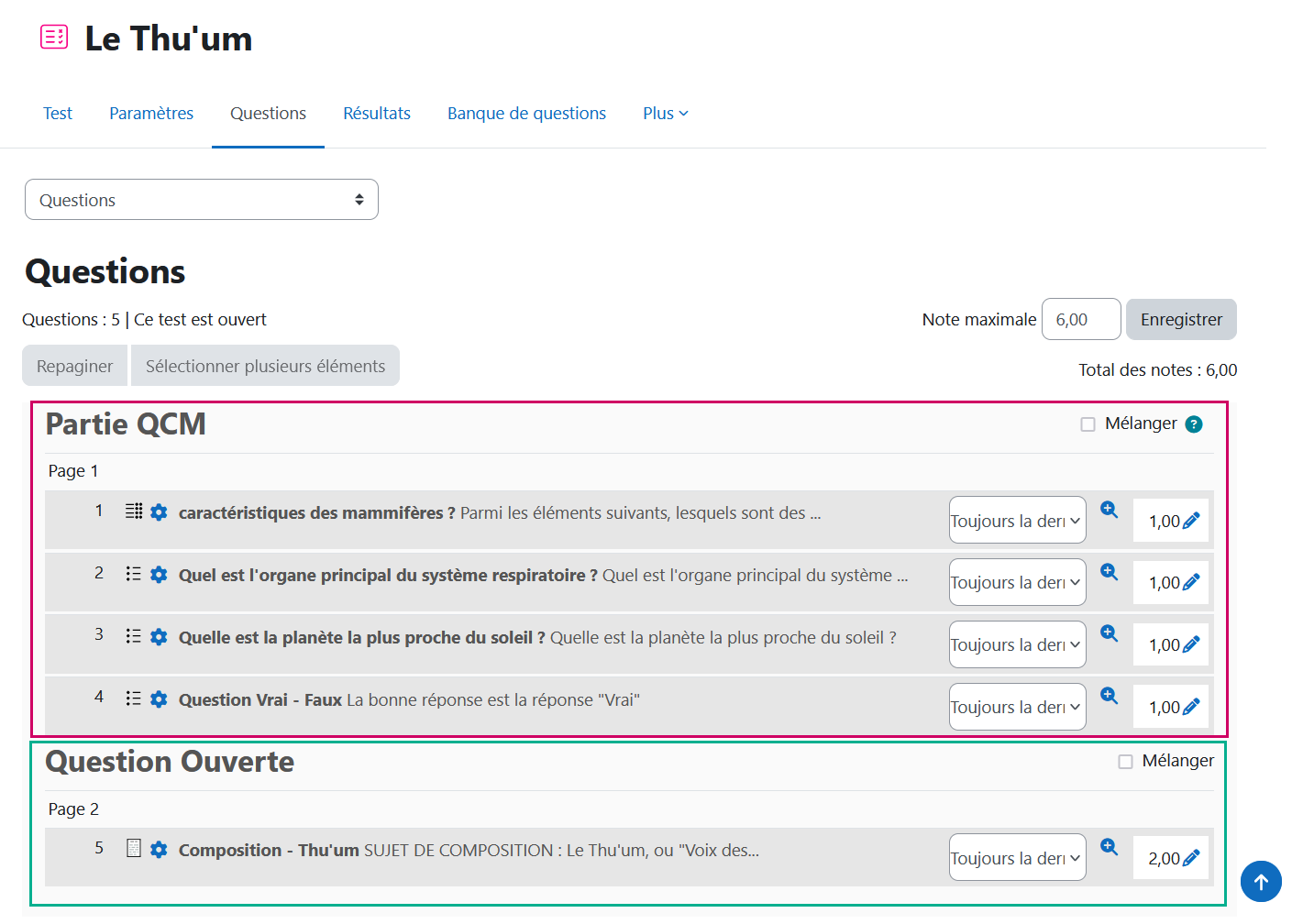Open version dropdown for question 1

point(1017,521)
